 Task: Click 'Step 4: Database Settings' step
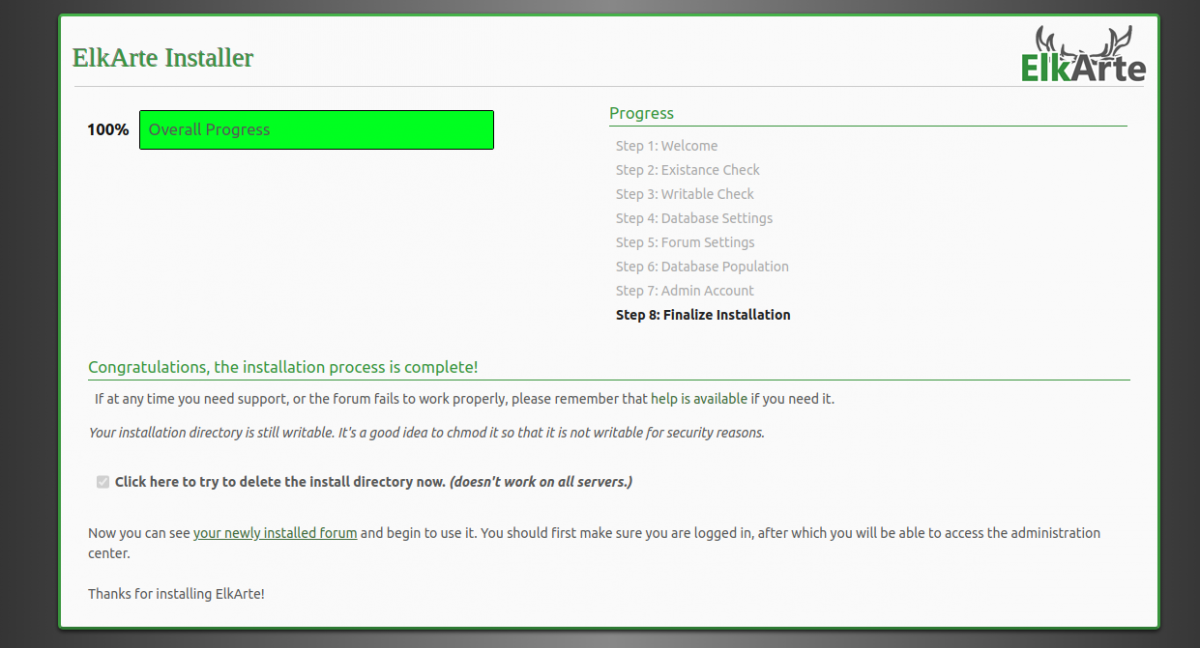click(x=694, y=218)
